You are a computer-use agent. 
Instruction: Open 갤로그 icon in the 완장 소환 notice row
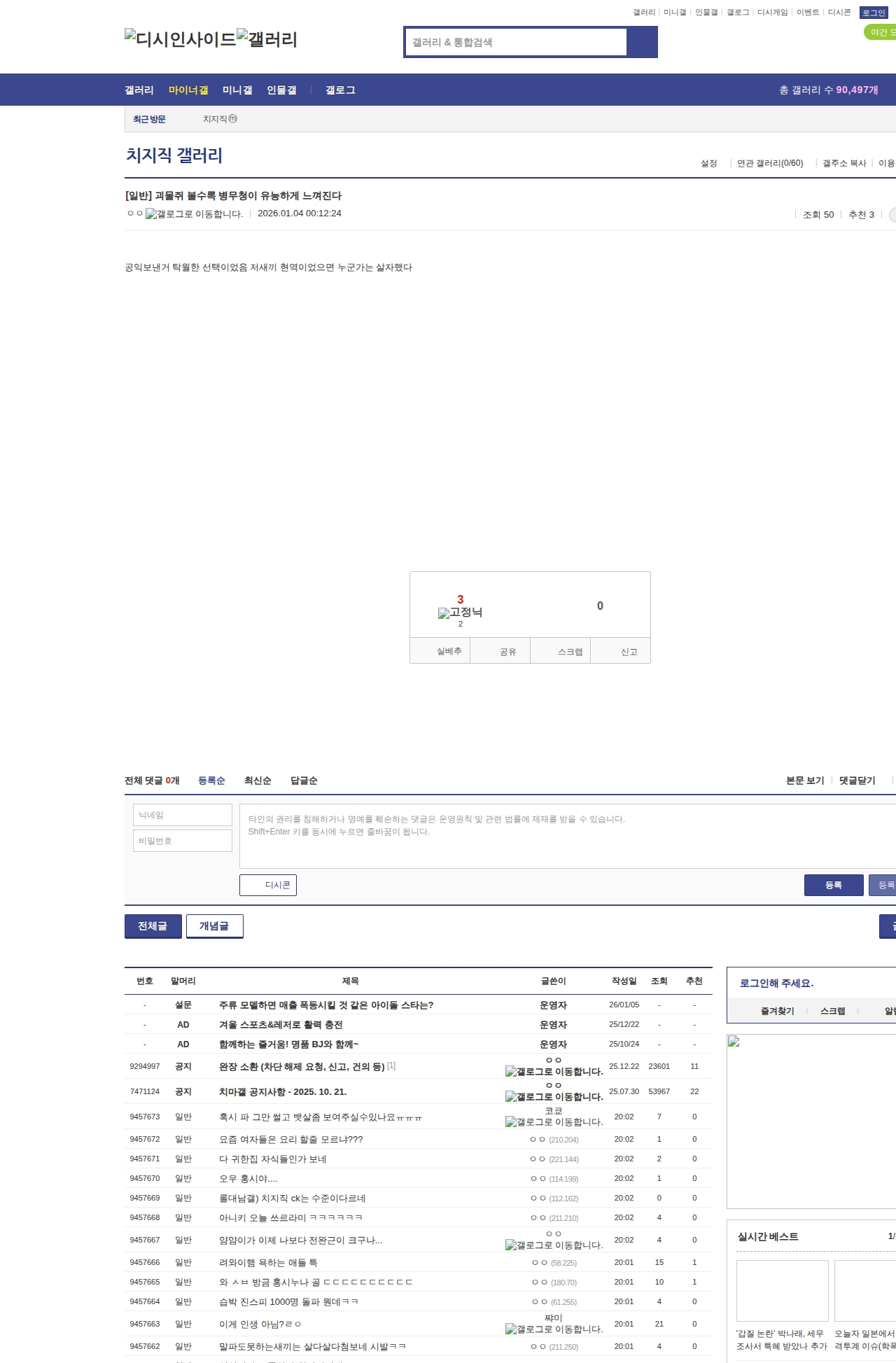point(554,1071)
